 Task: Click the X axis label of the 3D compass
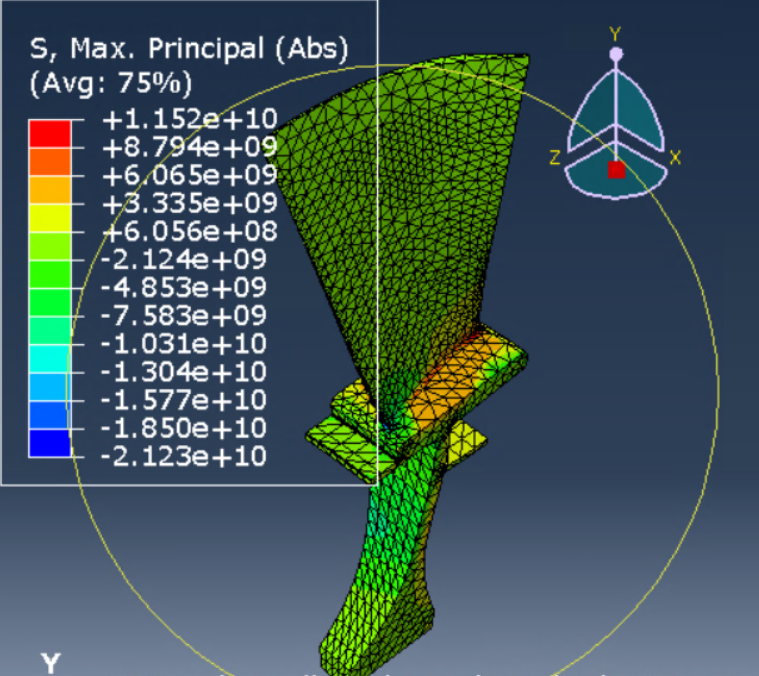[x=675, y=157]
